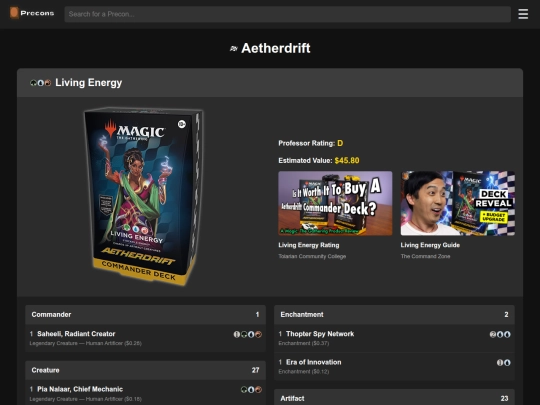Click Saheeli's mana cost icons

tap(248, 334)
